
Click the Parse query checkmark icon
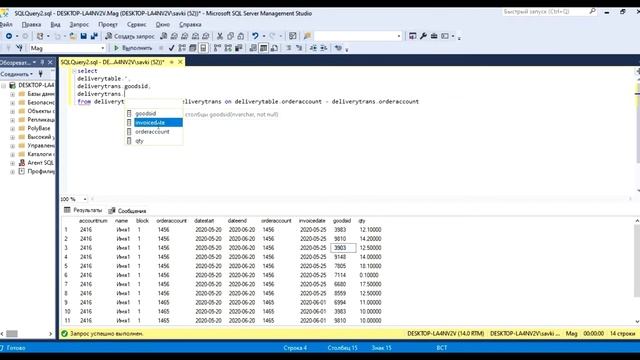171,48
